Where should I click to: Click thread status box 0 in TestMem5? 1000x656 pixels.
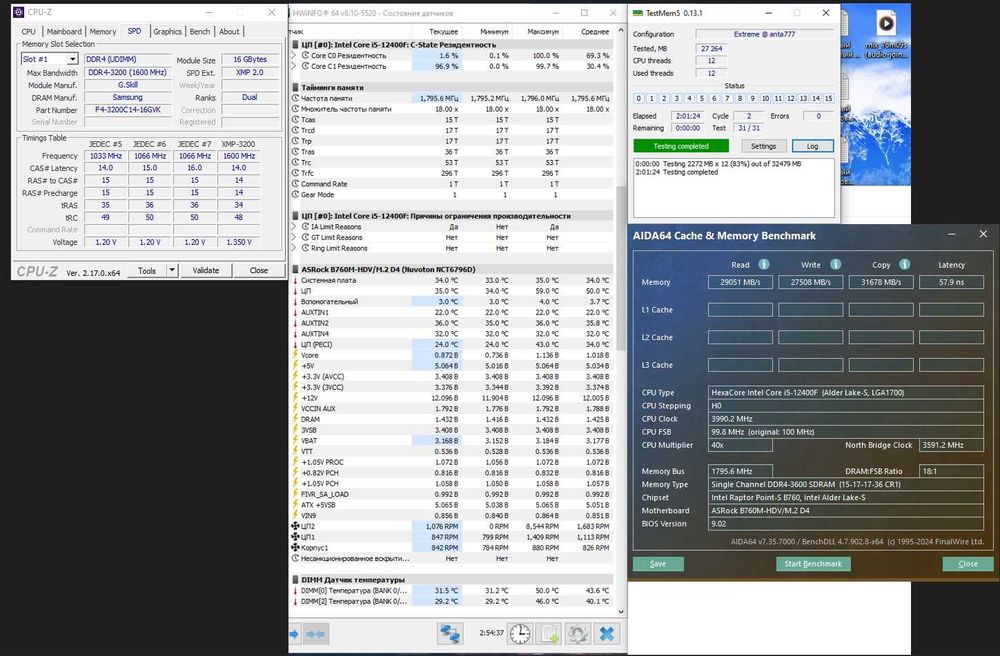[639, 98]
